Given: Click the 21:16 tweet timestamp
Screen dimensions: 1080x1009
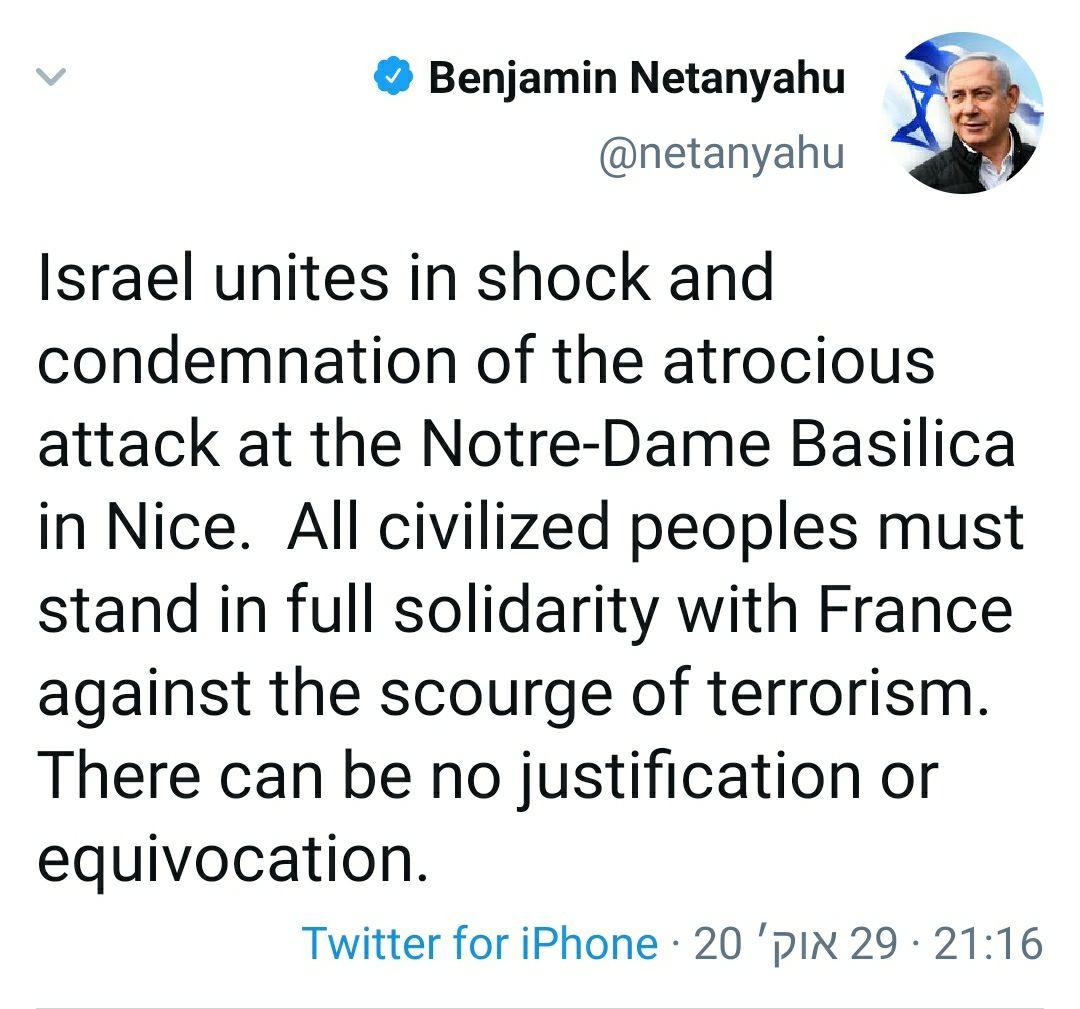Looking at the screenshot, I should click(x=987, y=943).
